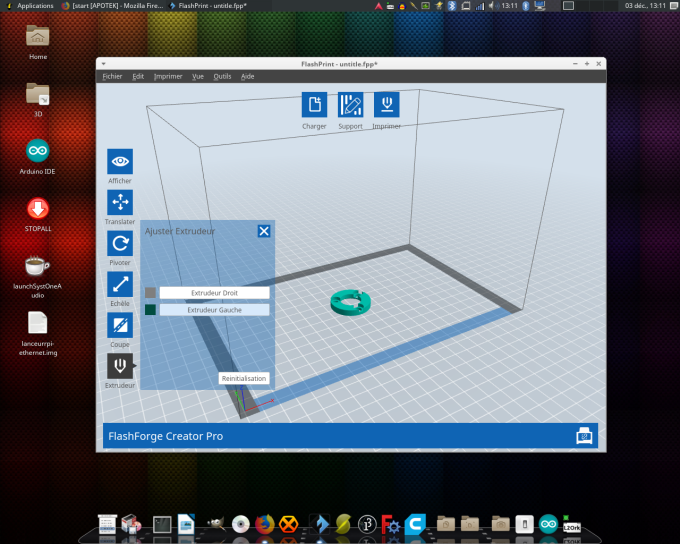Click the Imprimer print icon
Image resolution: width=680 pixels, height=544 pixels.
pos(386,105)
